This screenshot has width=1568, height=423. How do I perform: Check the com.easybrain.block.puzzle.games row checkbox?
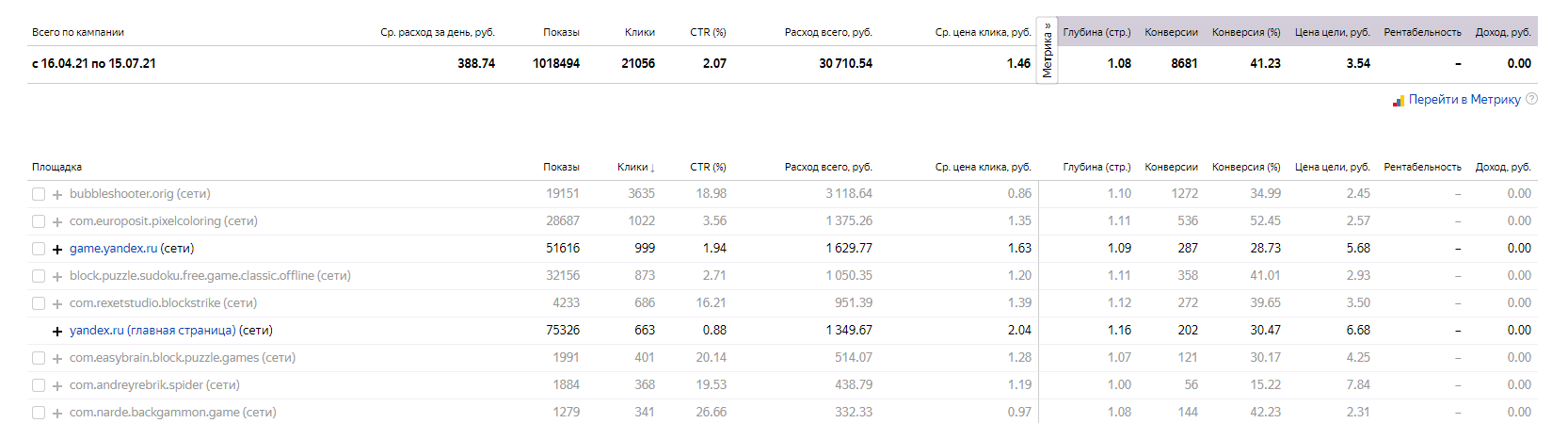click(x=39, y=358)
